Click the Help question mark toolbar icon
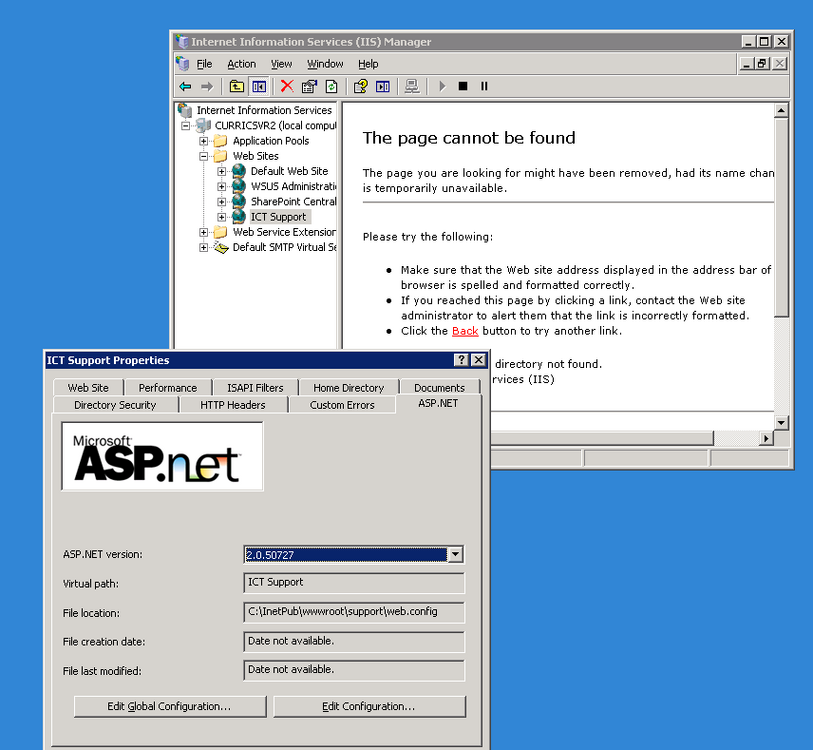The width and height of the screenshot is (813, 750). [360, 86]
